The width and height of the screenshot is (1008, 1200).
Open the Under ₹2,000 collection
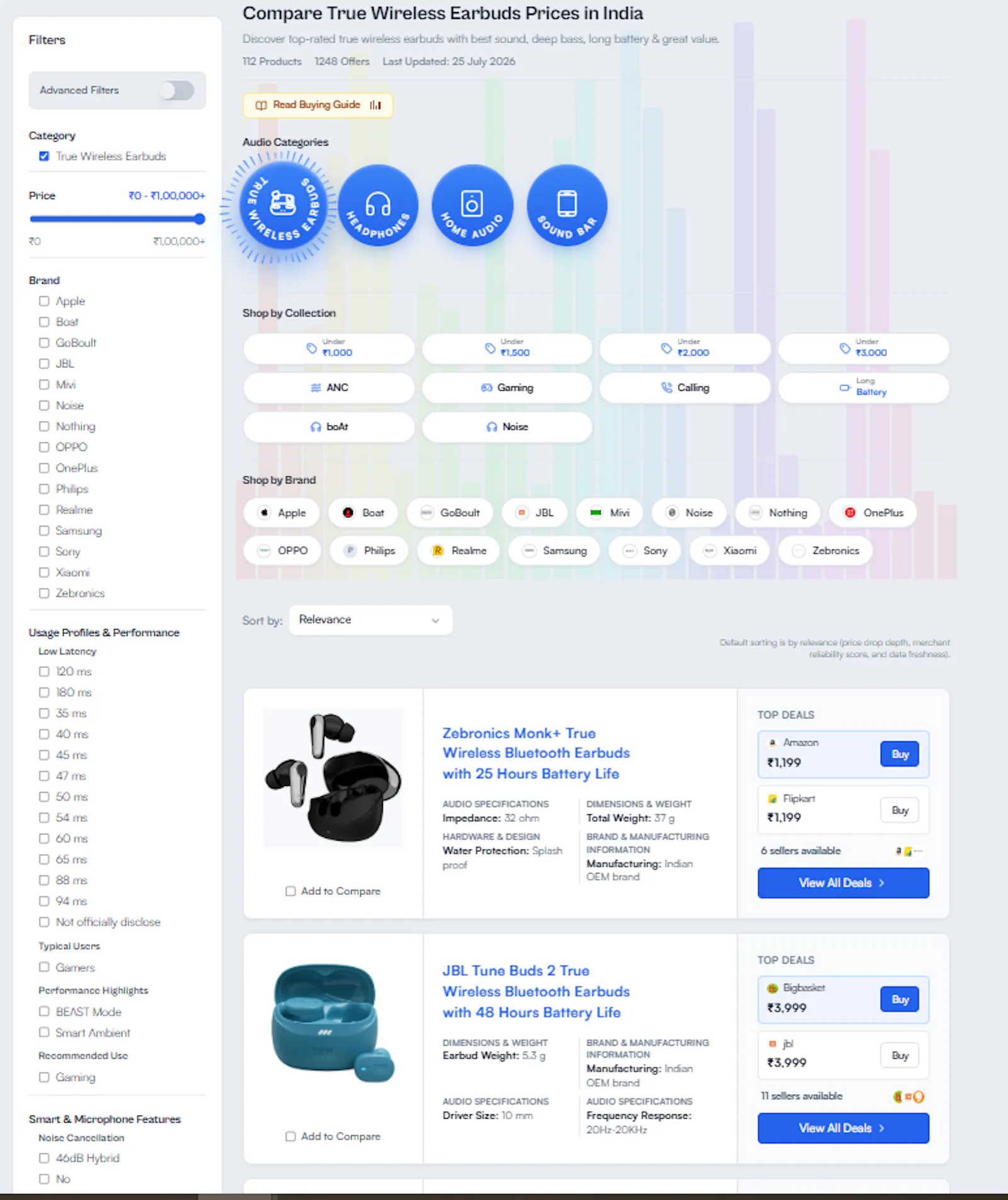(685, 349)
